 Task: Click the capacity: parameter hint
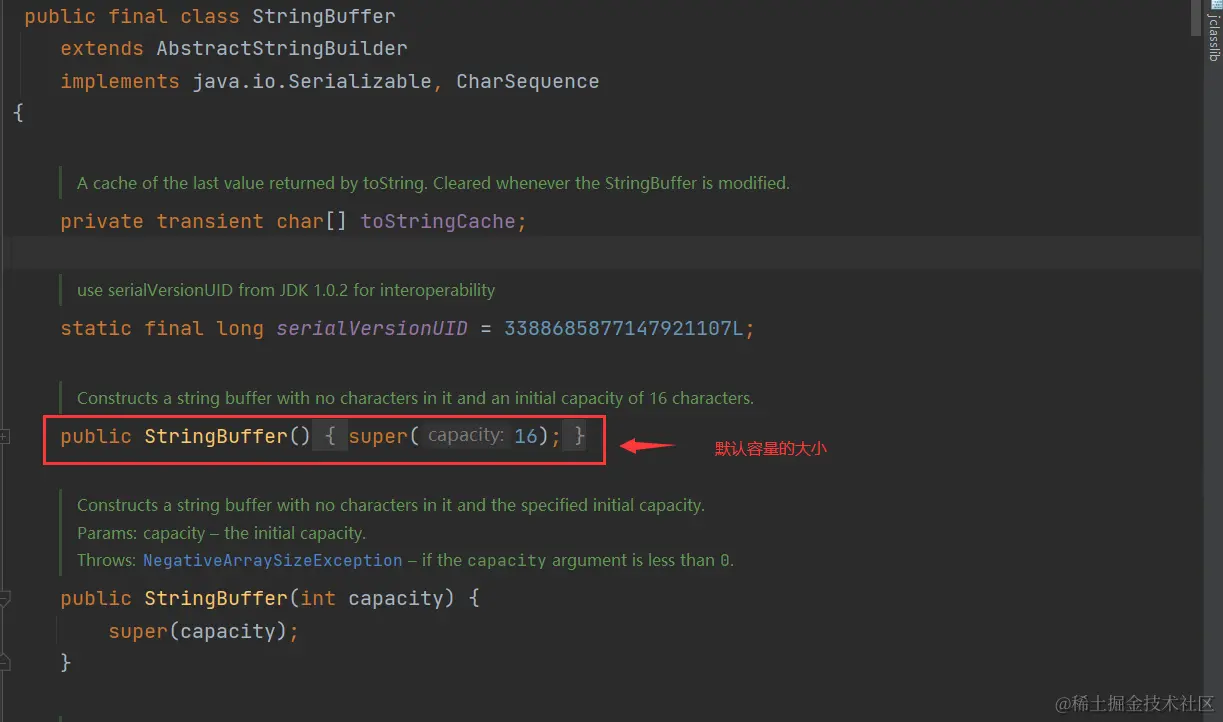coord(466,436)
